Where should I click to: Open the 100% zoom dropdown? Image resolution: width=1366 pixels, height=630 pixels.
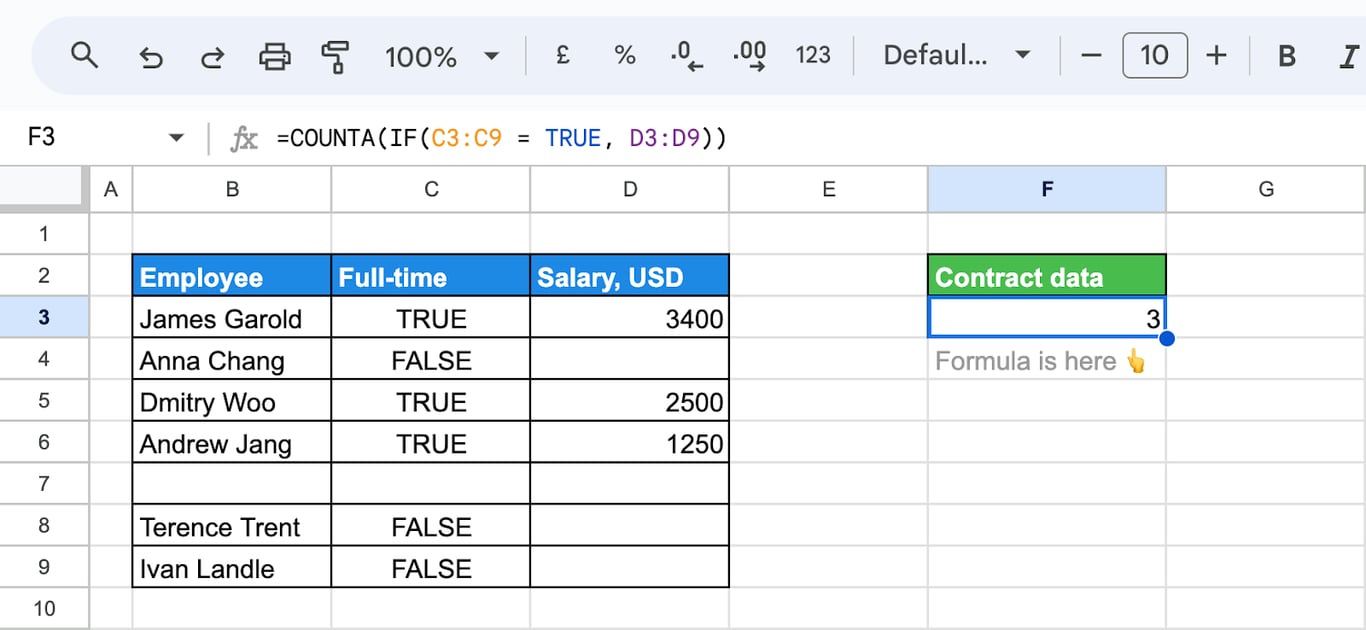(x=442, y=56)
